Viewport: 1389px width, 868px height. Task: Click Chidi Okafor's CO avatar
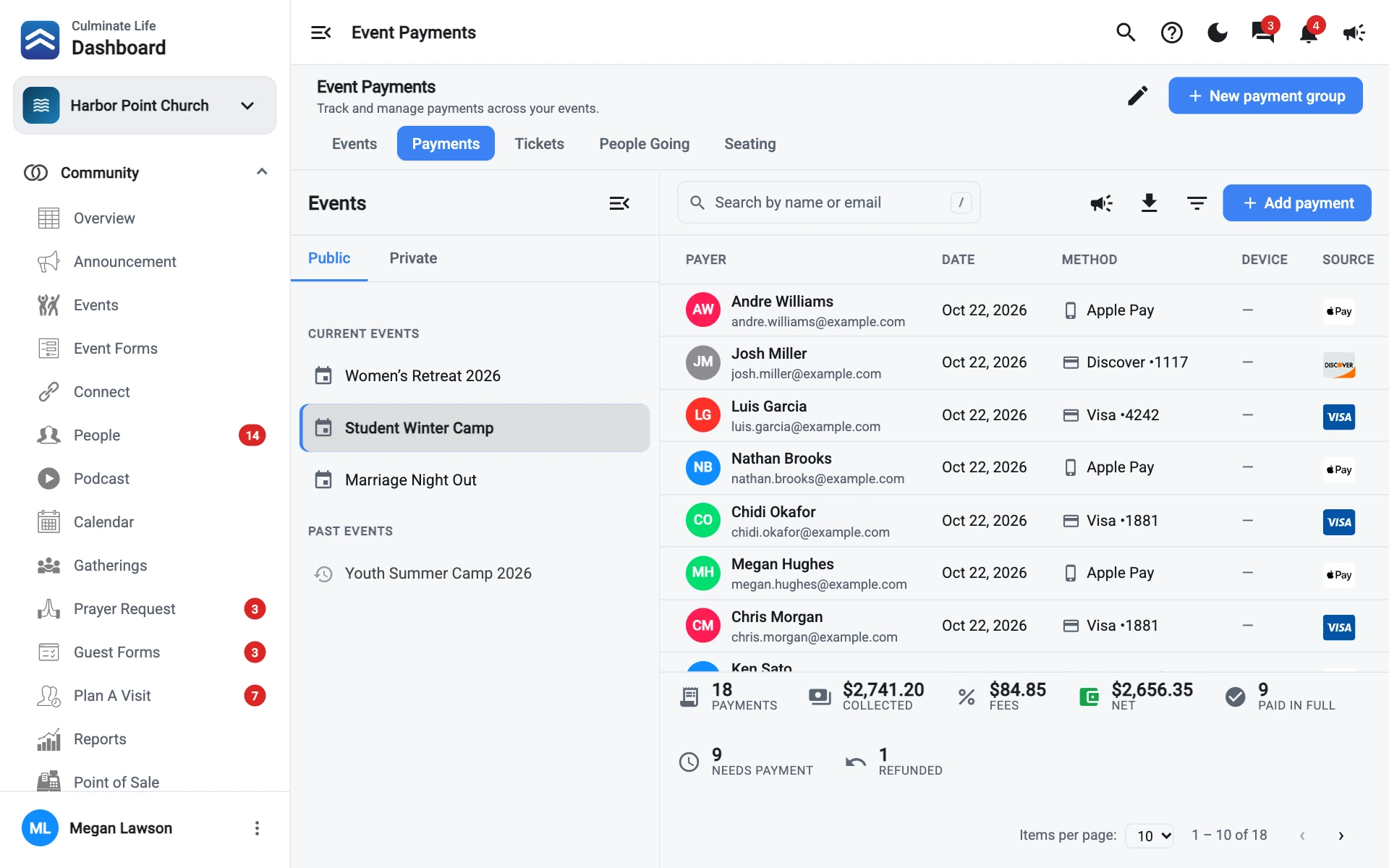pos(703,520)
